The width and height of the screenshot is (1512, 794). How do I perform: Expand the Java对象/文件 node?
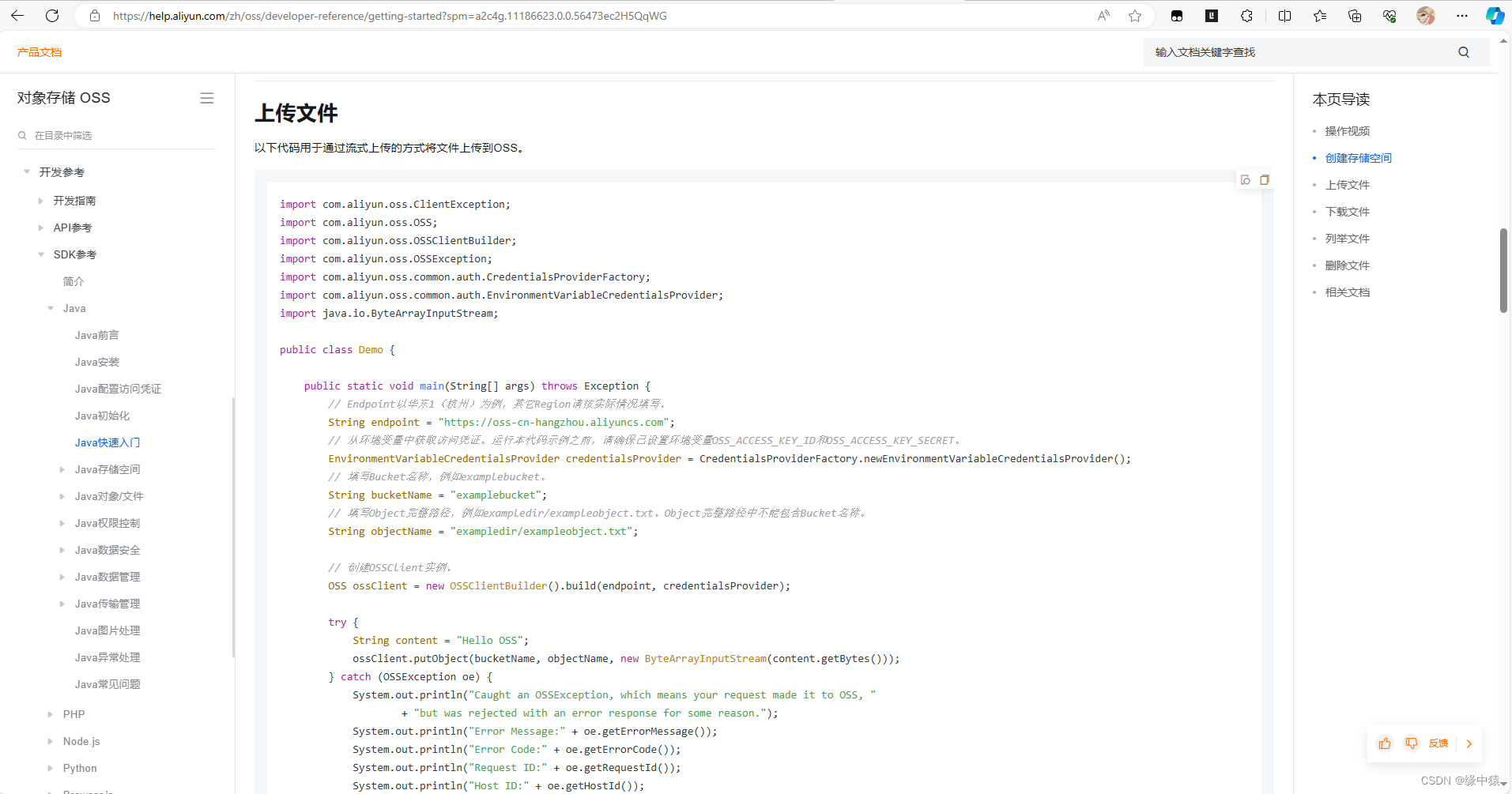(x=62, y=496)
